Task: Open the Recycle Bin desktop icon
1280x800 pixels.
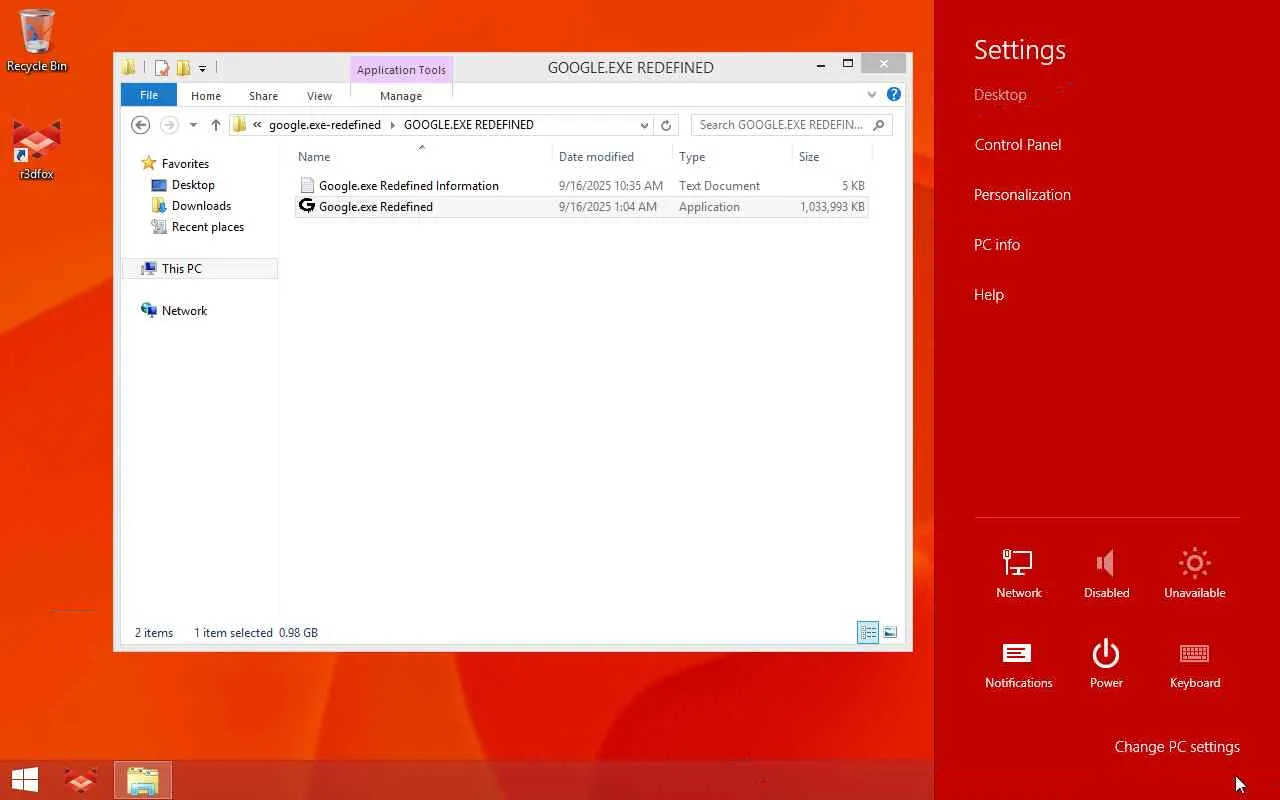Action: (37, 41)
